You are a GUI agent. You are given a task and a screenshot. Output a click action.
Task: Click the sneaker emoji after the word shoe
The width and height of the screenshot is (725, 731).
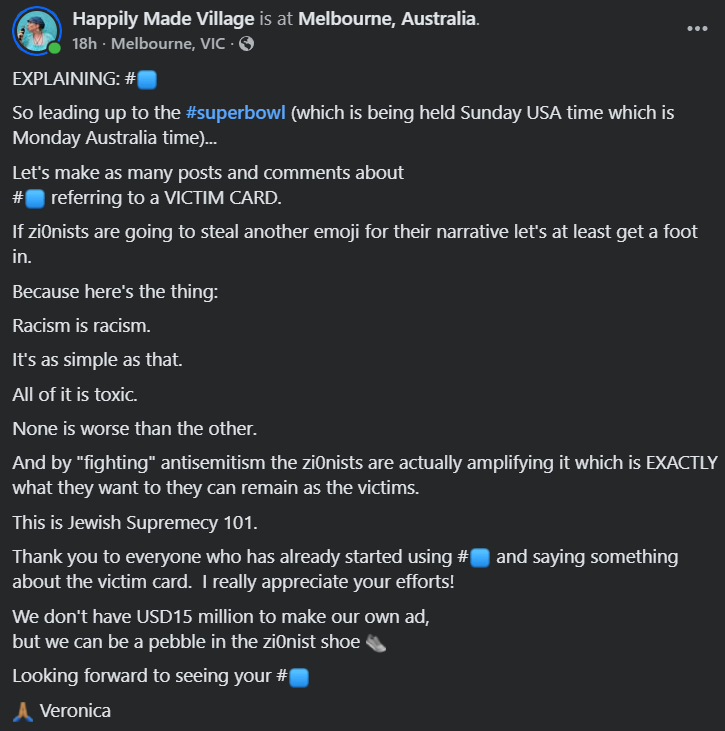coord(376,642)
